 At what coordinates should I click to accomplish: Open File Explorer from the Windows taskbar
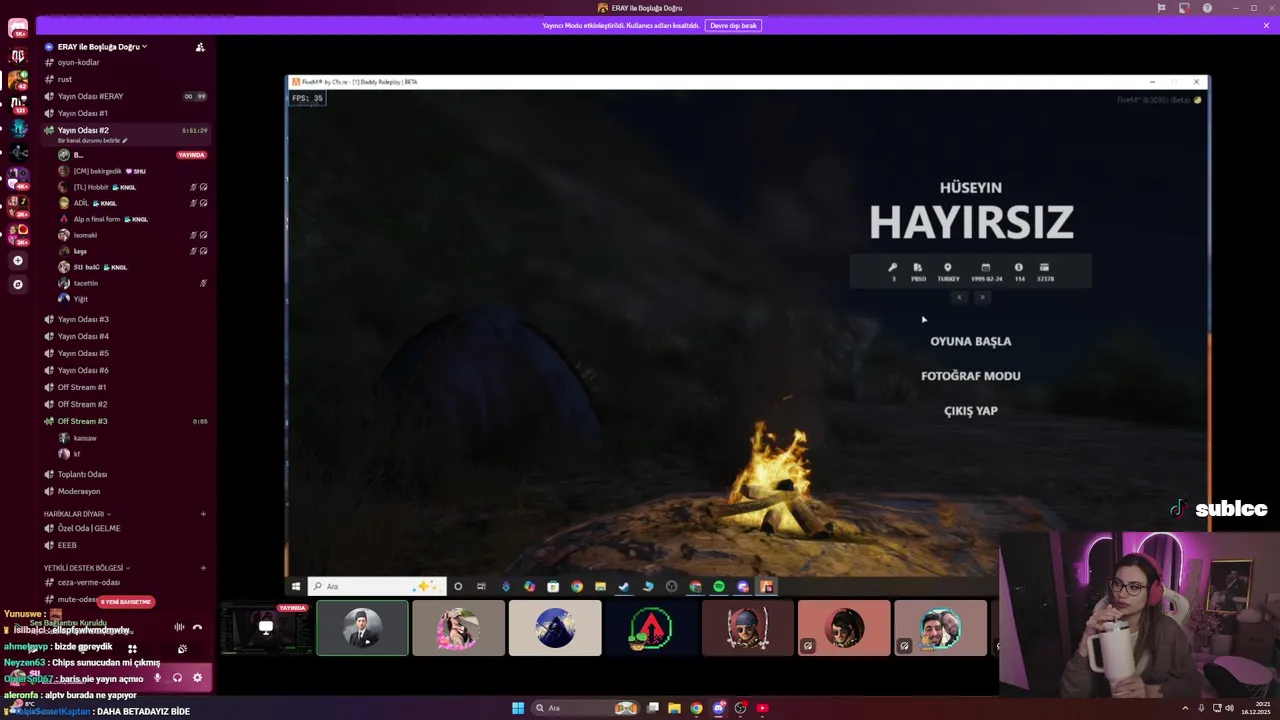(674, 708)
